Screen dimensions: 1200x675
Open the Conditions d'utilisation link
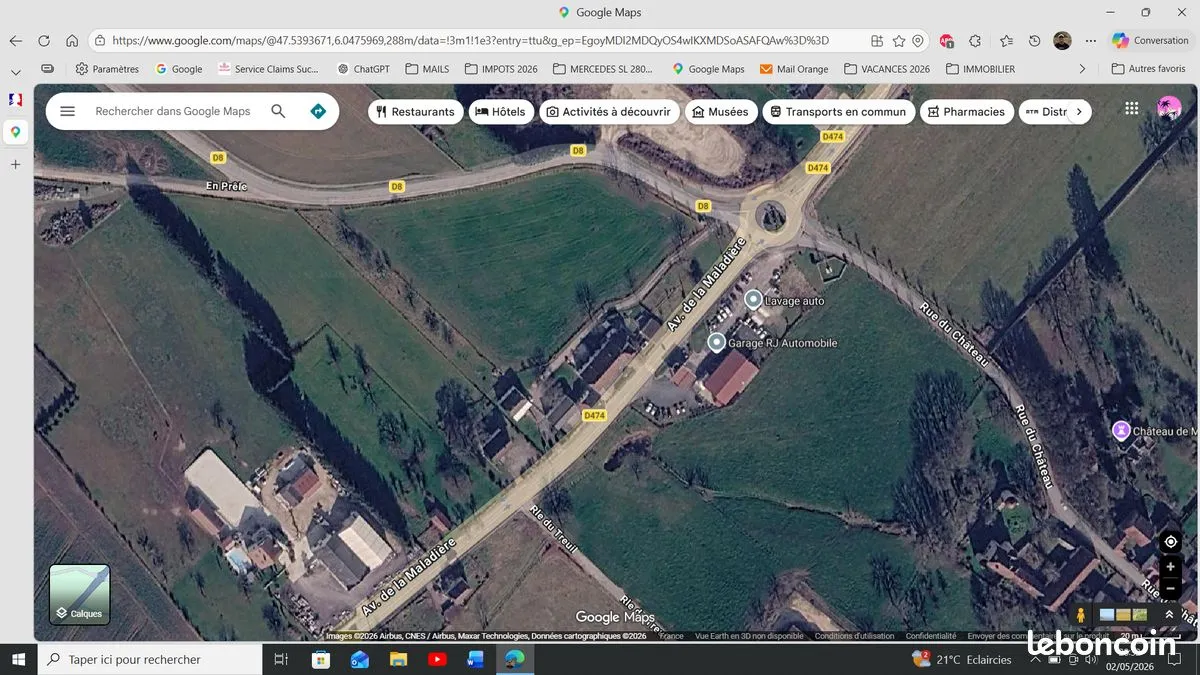click(x=854, y=636)
